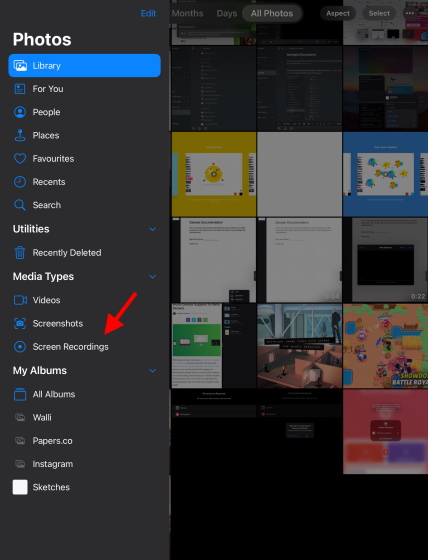
Task: Open the Videos media type label
Action: 46,300
